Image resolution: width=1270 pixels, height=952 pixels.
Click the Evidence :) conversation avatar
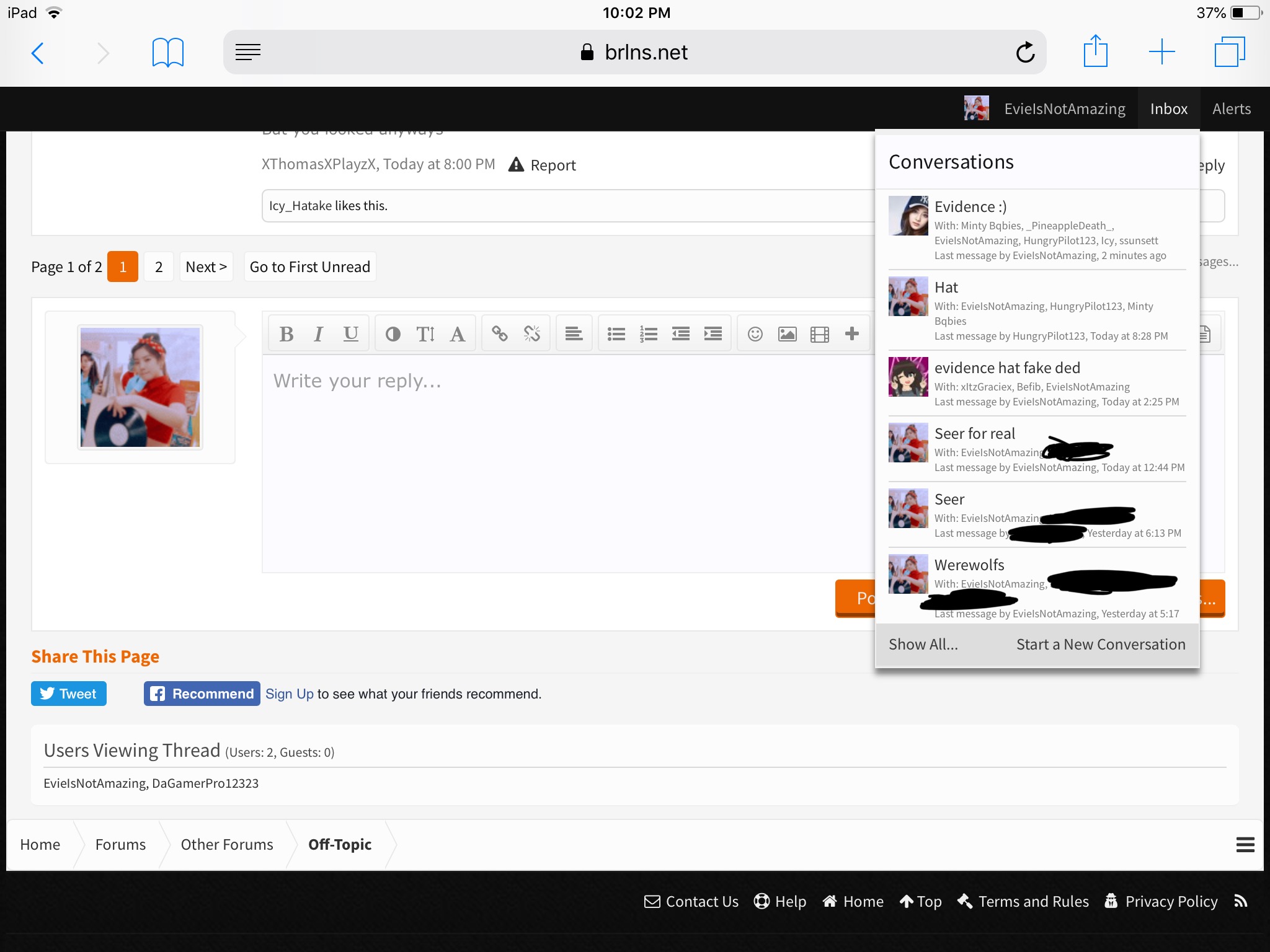908,216
